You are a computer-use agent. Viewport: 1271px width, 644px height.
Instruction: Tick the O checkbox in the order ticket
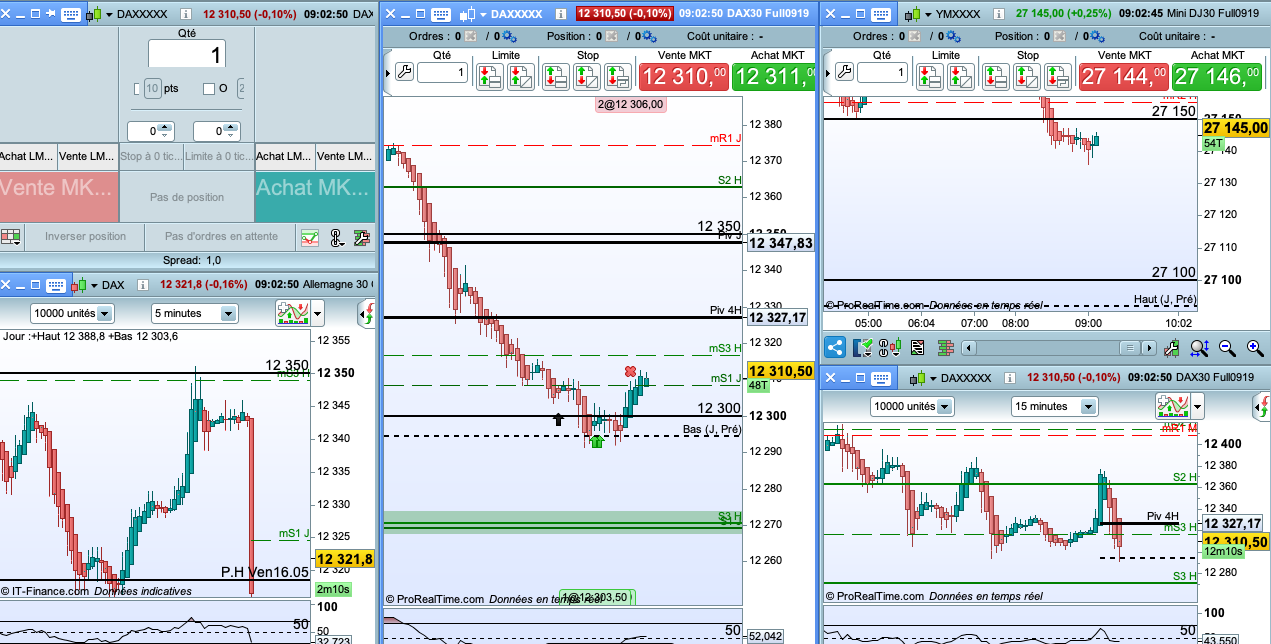209,89
